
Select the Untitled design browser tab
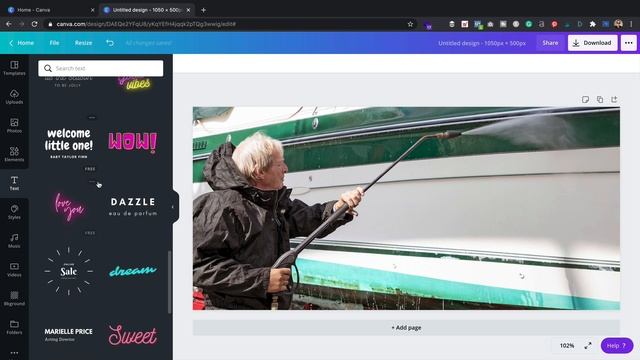click(147, 10)
